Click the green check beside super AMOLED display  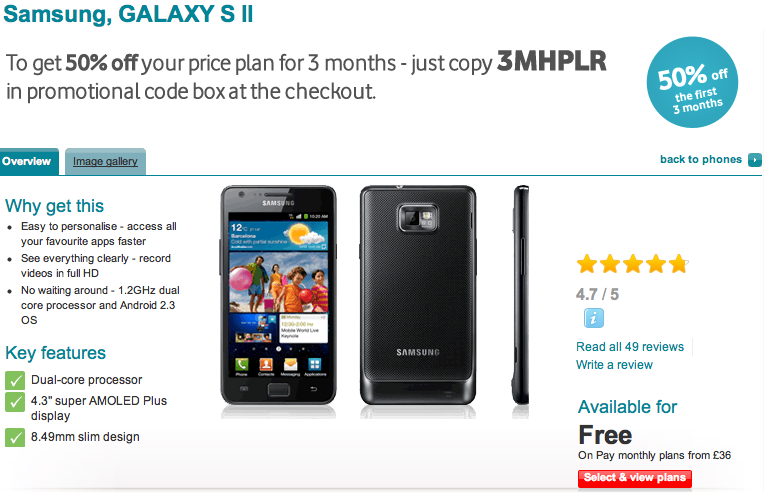tap(15, 402)
